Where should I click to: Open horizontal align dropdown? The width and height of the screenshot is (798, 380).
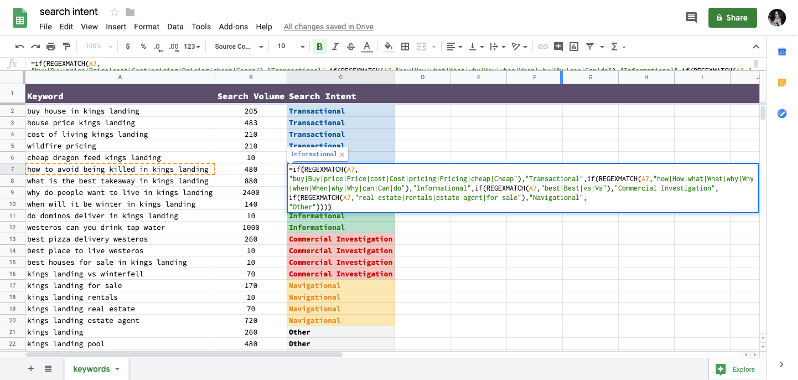coord(454,47)
